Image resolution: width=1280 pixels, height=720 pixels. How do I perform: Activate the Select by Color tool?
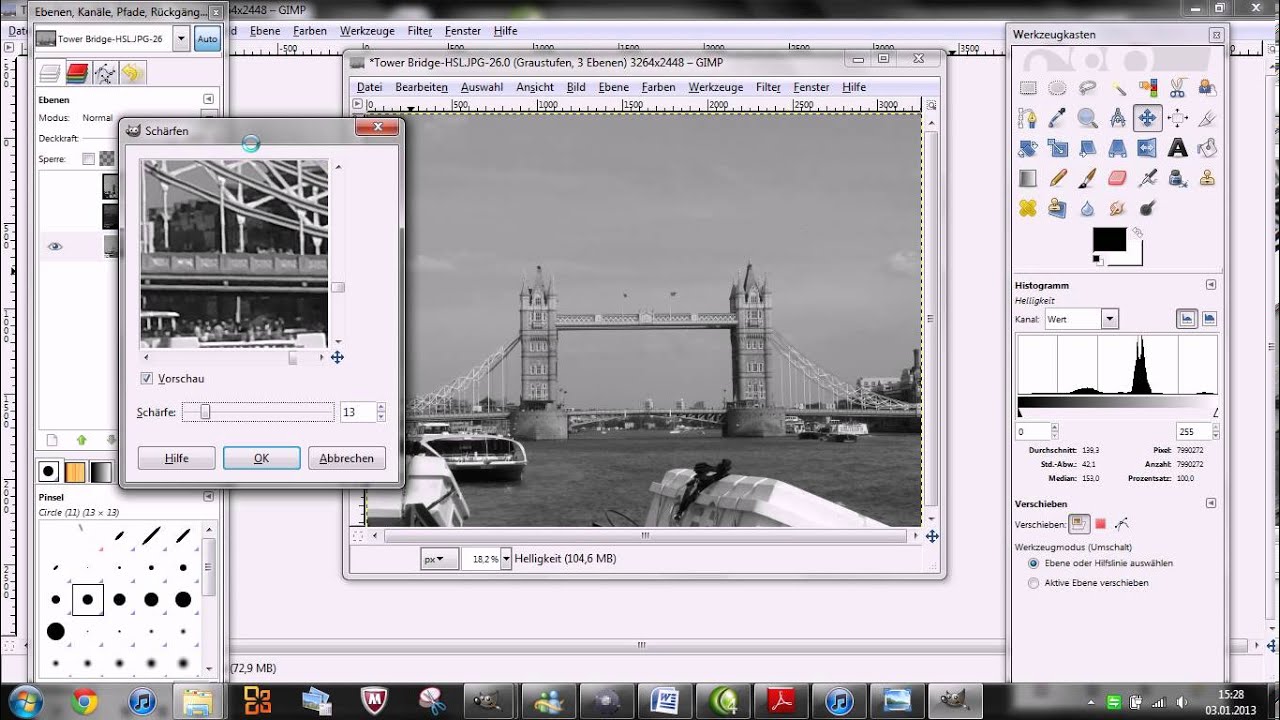coord(1147,88)
